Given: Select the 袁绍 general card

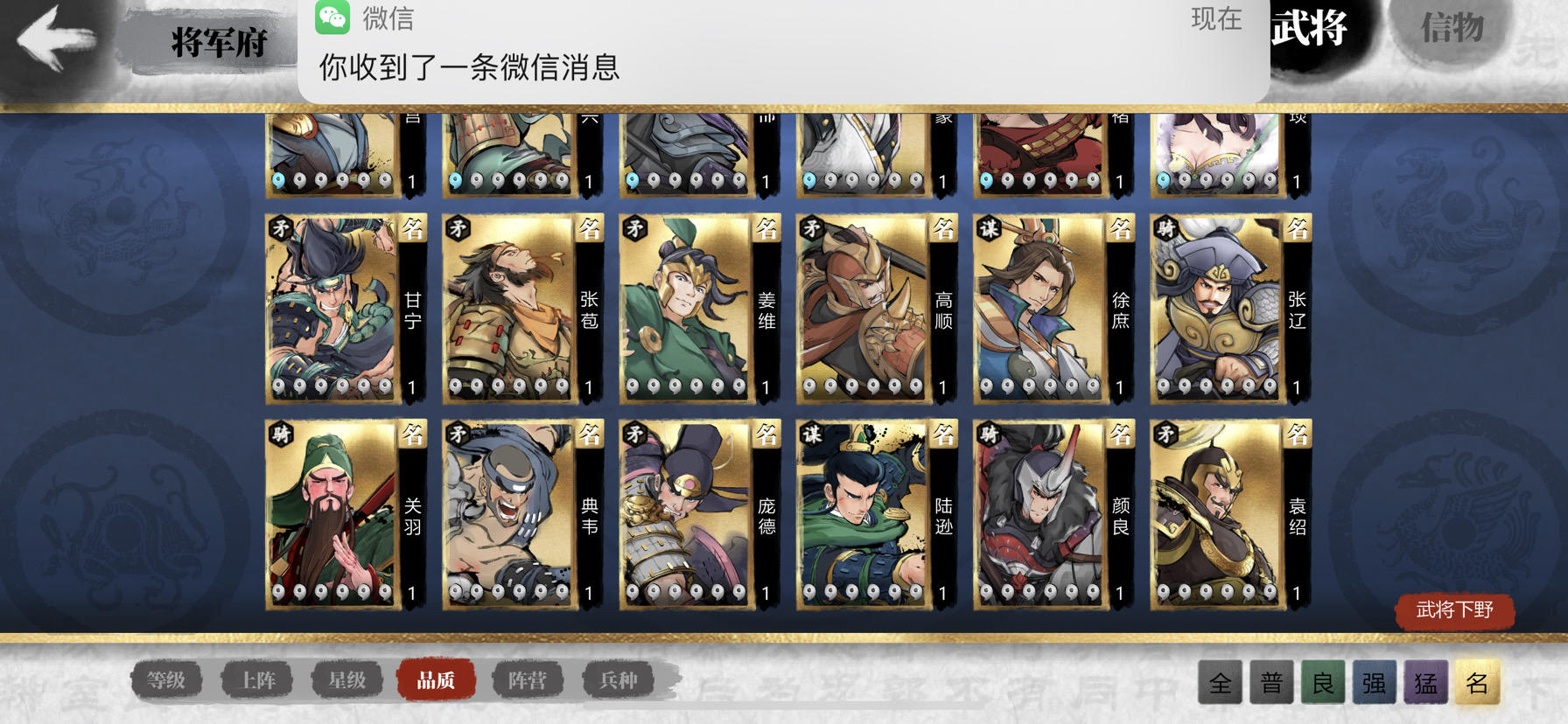Looking at the screenshot, I should [x=1231, y=514].
